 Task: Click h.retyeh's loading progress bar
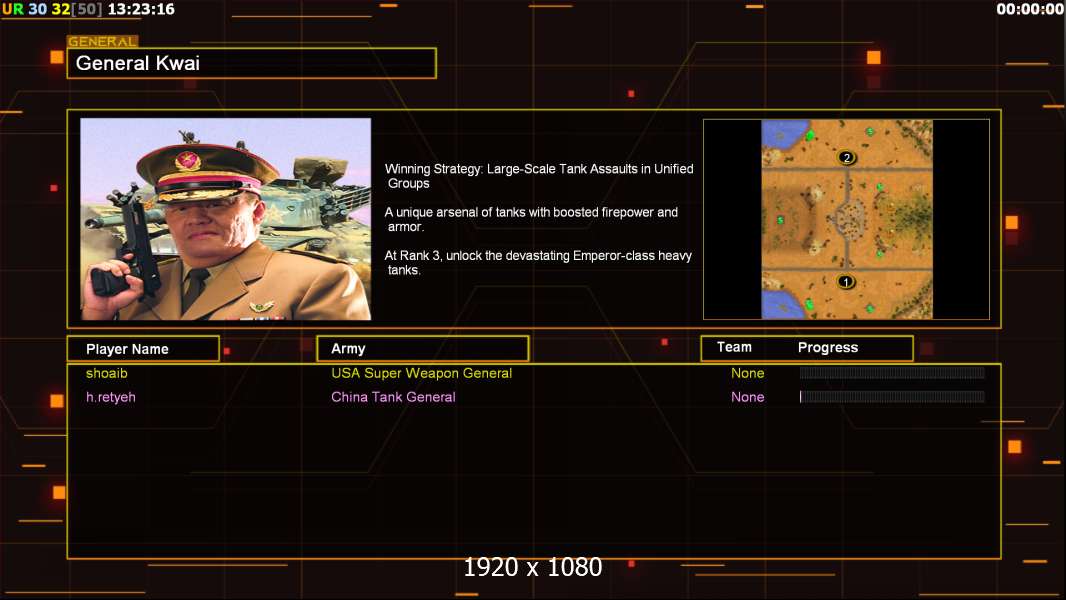click(892, 397)
